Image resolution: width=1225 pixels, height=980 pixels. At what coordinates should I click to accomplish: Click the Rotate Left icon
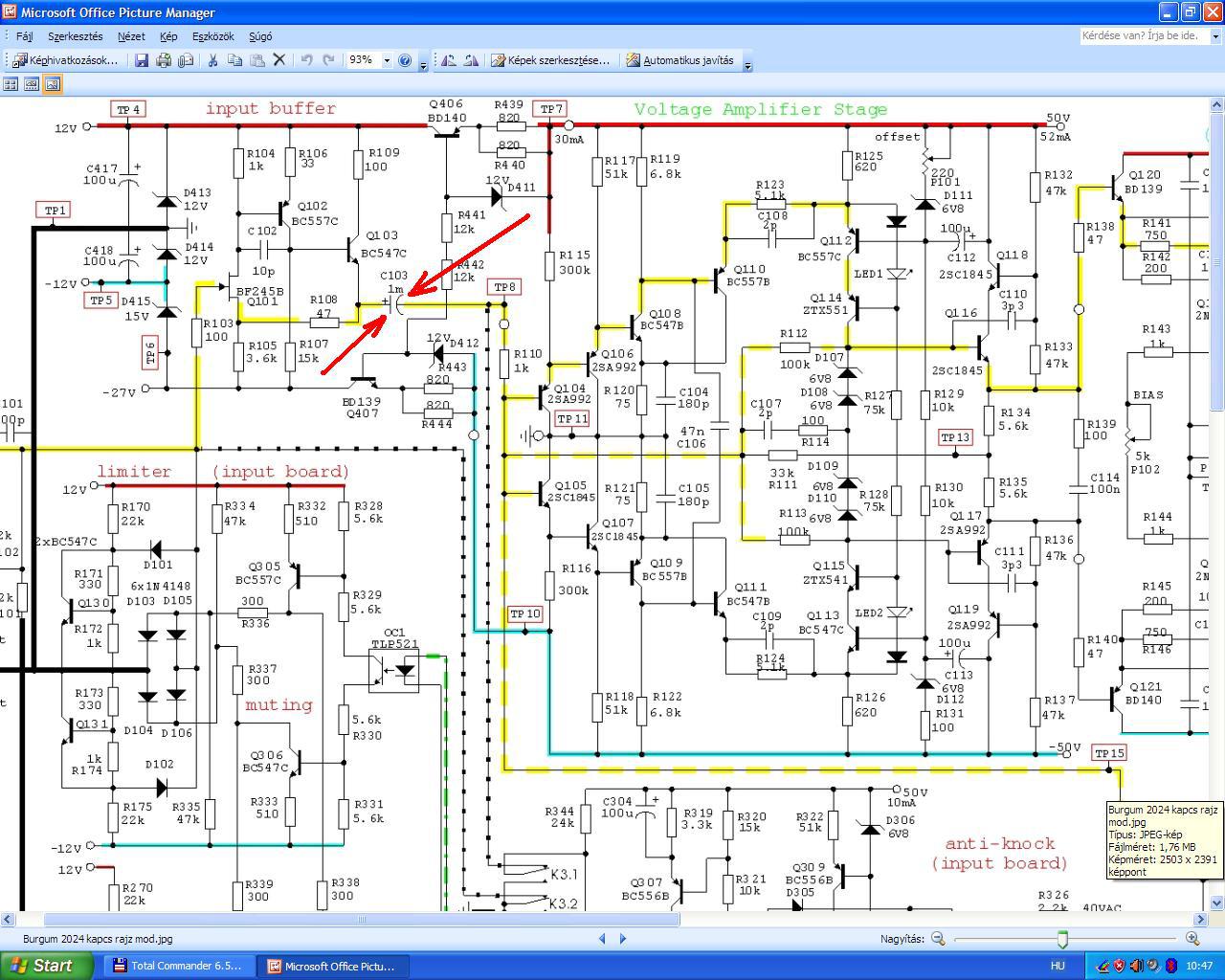click(448, 60)
